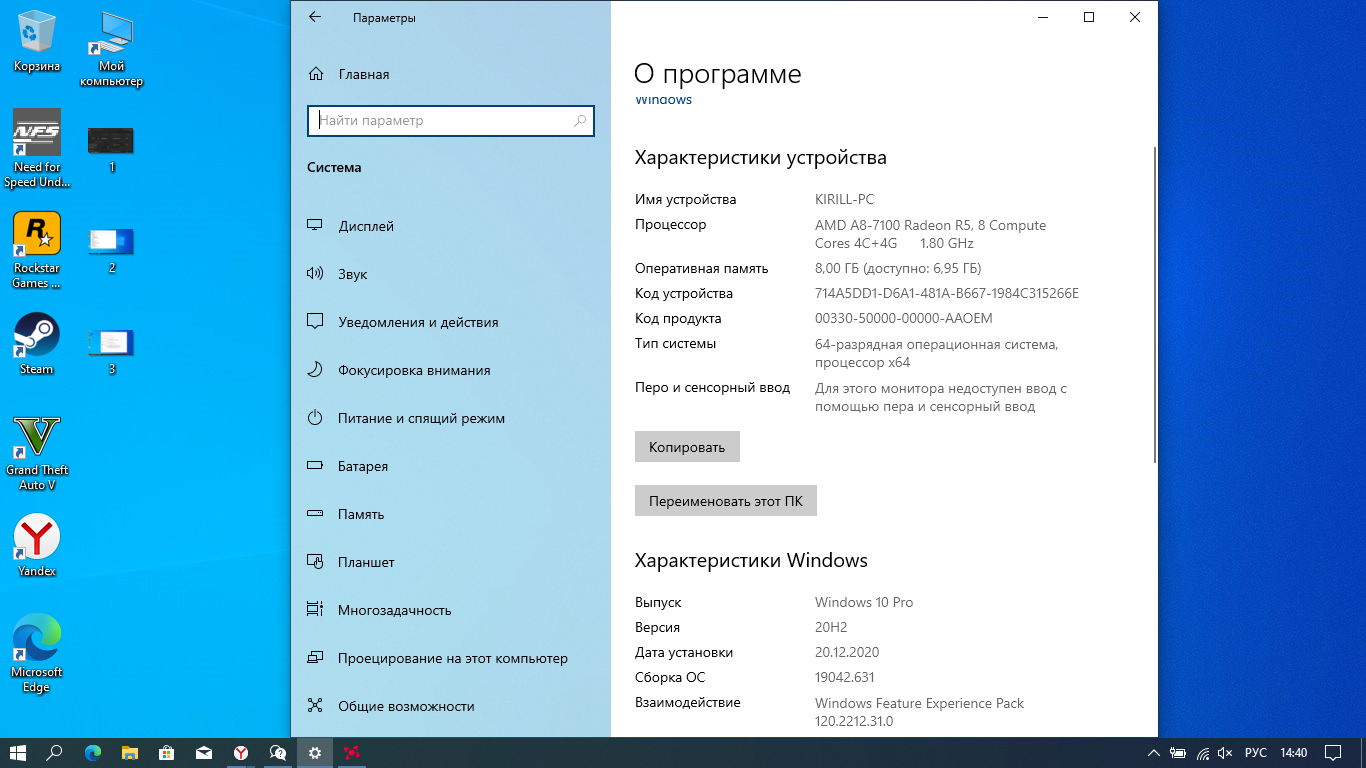The width and height of the screenshot is (1366, 768).
Task: Click the Копировать button
Action: coord(687,447)
